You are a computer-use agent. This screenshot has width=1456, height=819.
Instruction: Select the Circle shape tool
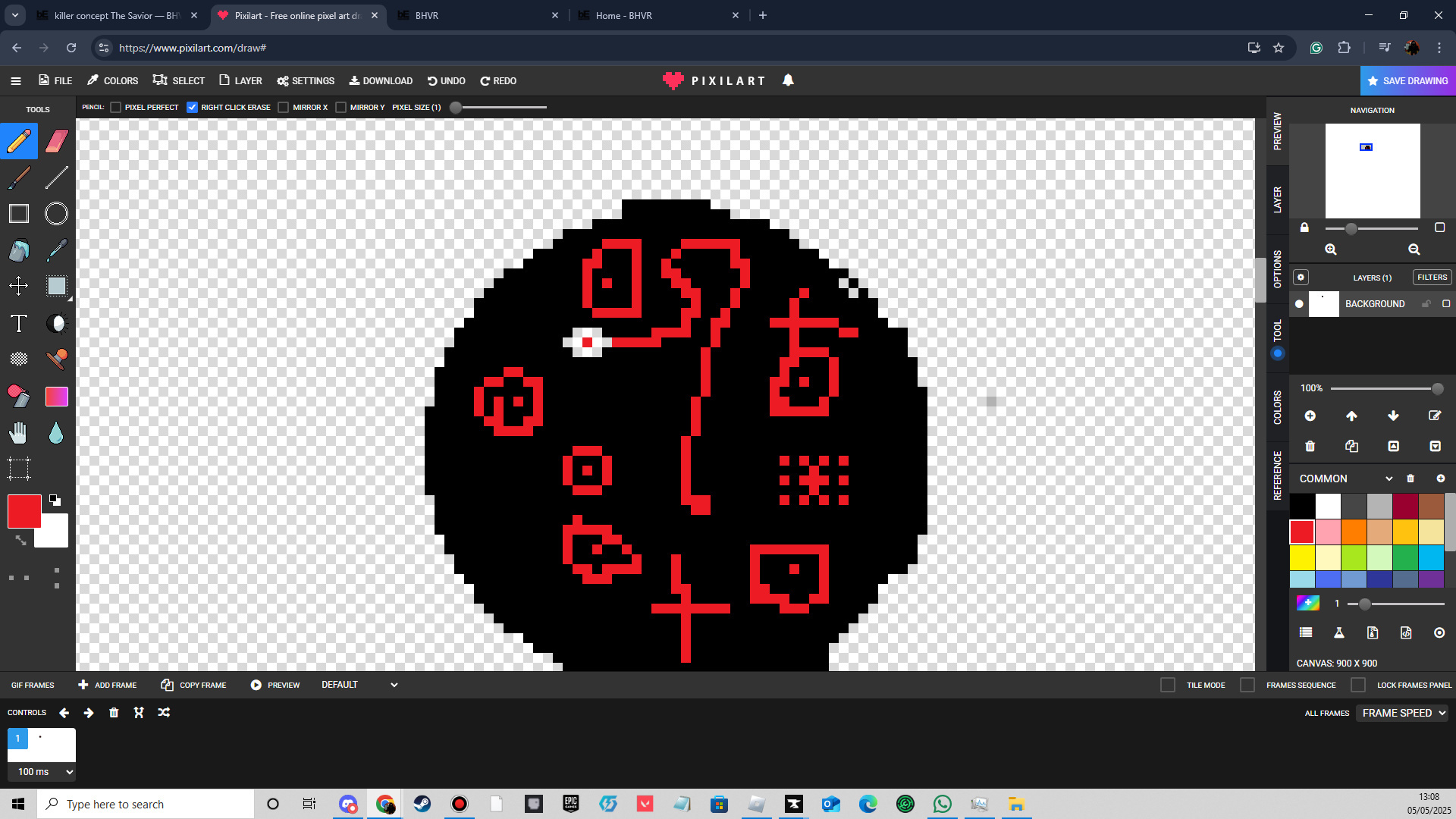tap(56, 214)
